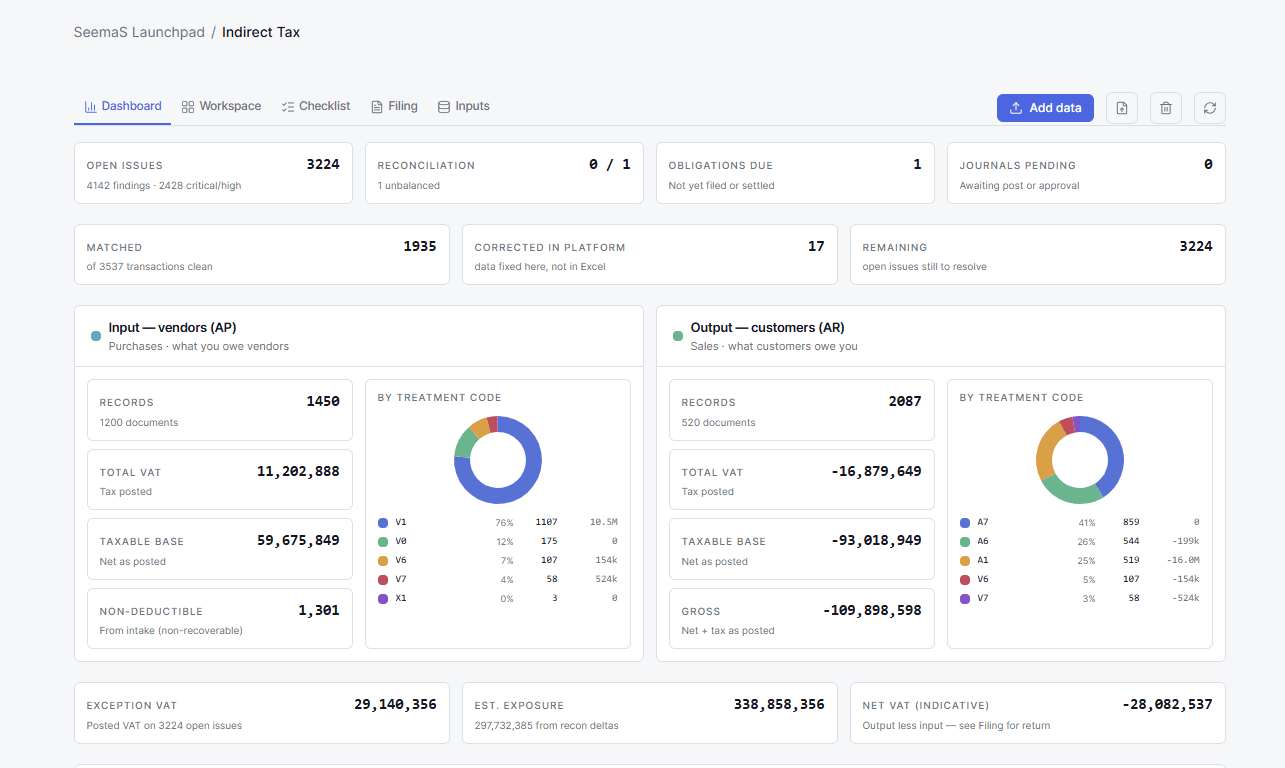Select the Inputs tab

click(463, 106)
